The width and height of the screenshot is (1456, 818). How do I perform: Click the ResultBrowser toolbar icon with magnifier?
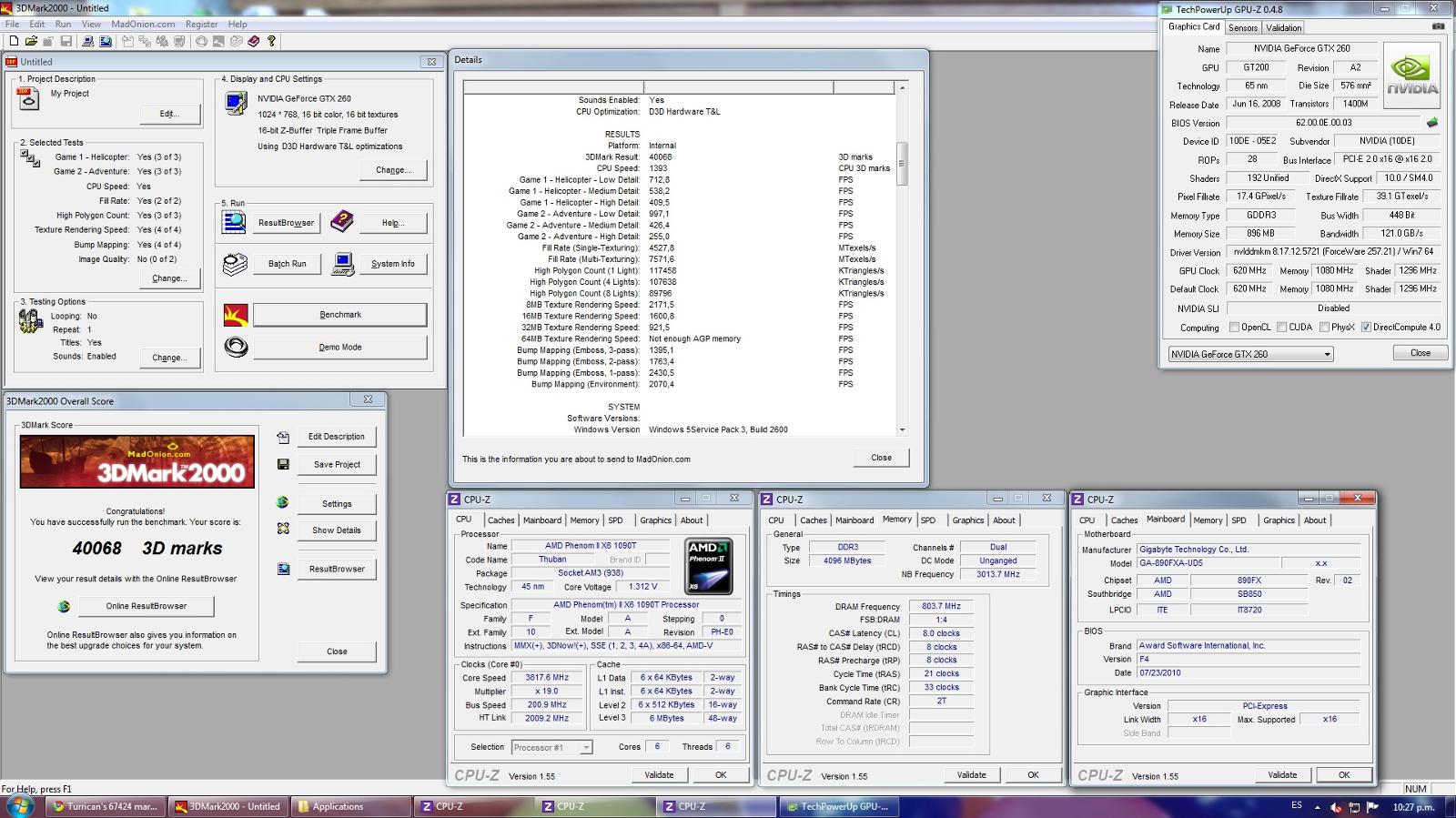coord(106,41)
